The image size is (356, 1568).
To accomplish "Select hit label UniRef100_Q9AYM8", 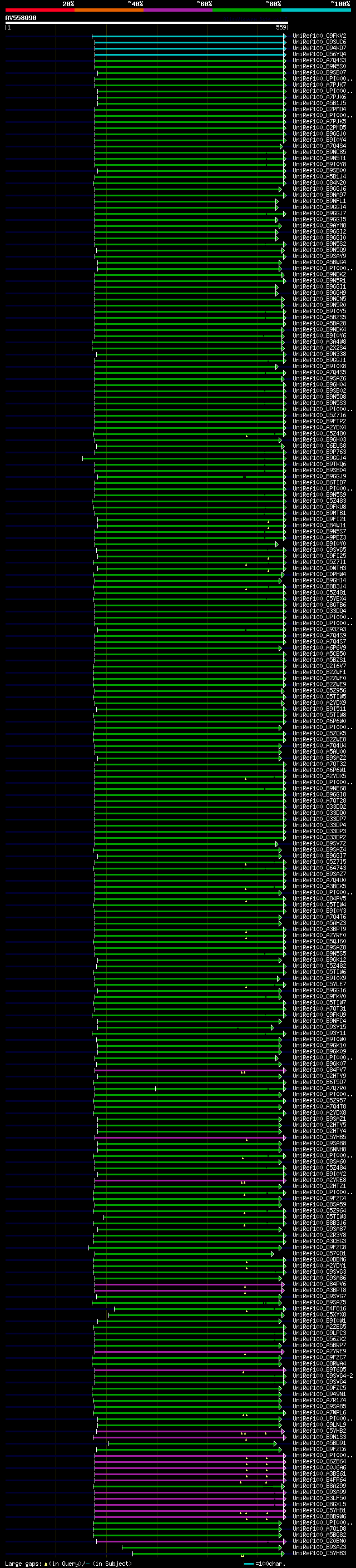I will tap(319, 225).
